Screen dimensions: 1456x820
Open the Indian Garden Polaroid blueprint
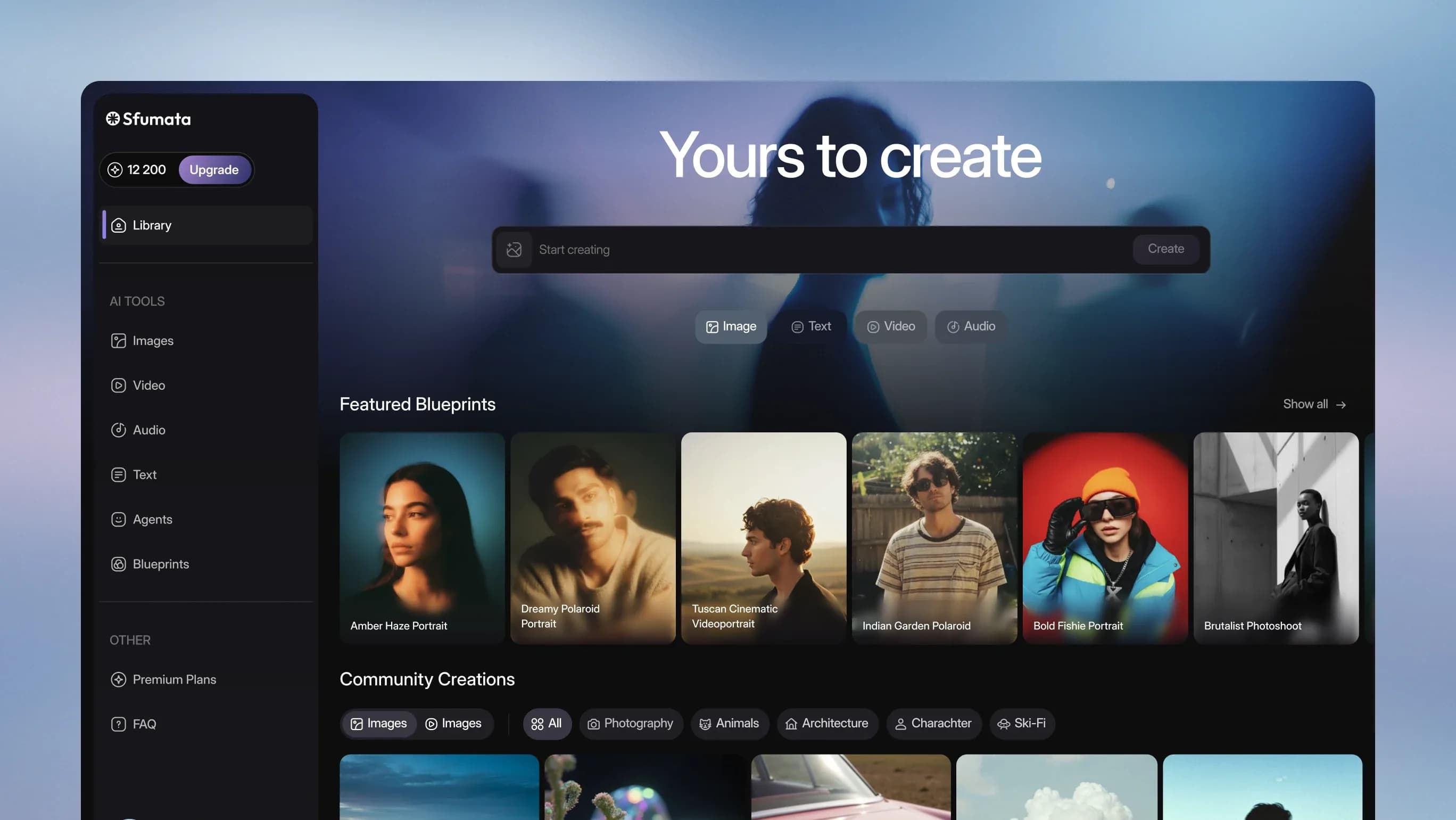[x=934, y=538]
